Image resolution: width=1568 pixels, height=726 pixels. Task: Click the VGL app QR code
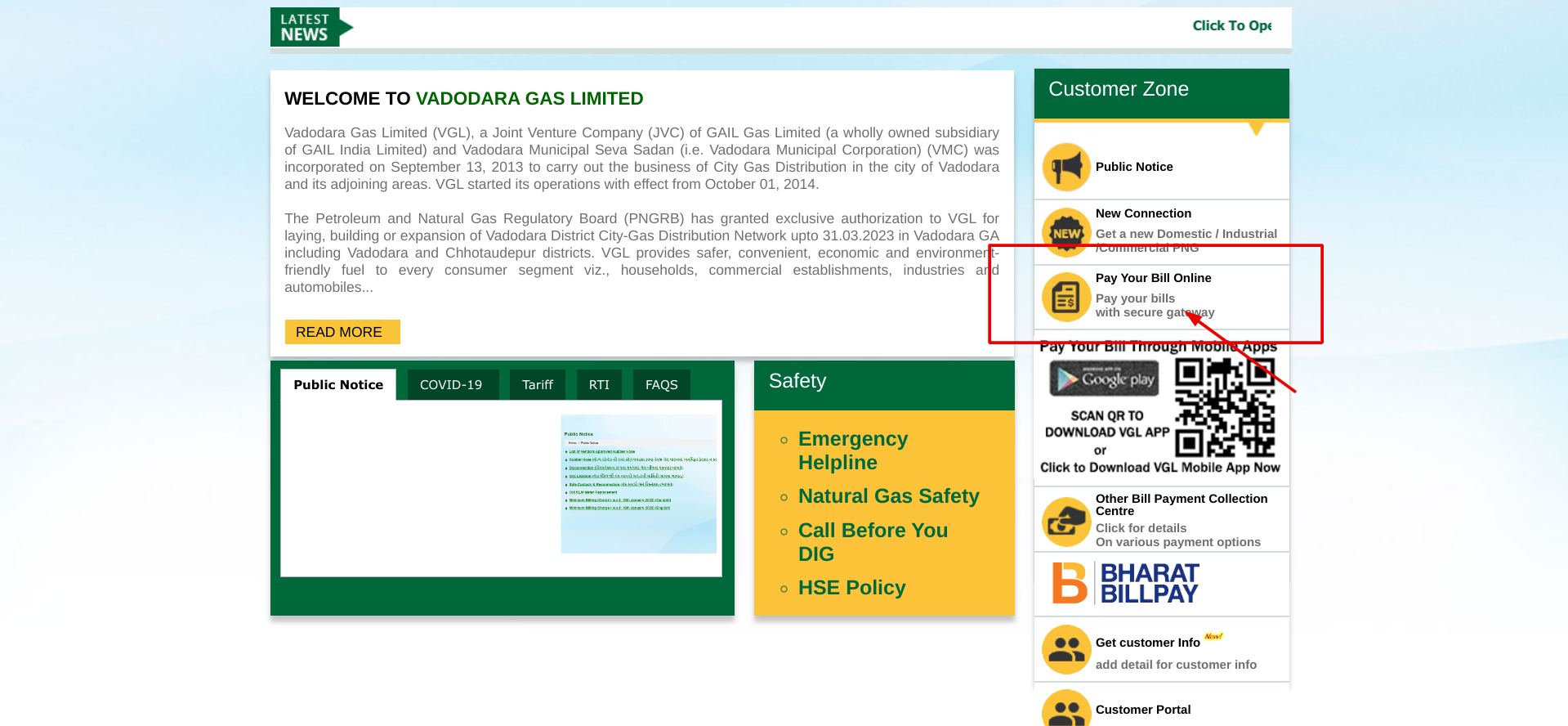click(x=1224, y=407)
